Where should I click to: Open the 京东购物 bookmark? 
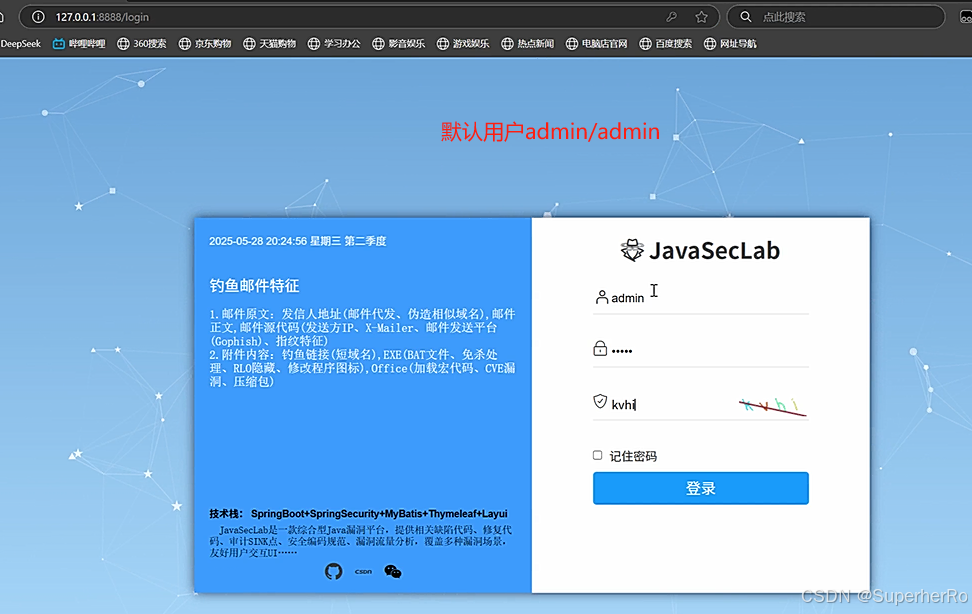[x=205, y=43]
